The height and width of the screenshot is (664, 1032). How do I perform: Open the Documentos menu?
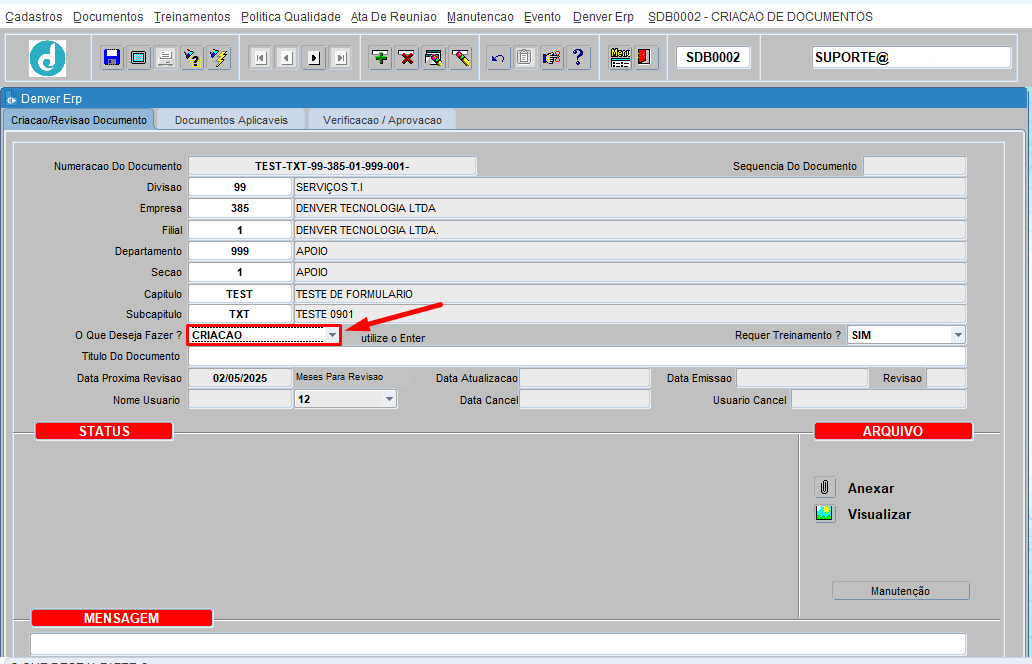coord(108,16)
